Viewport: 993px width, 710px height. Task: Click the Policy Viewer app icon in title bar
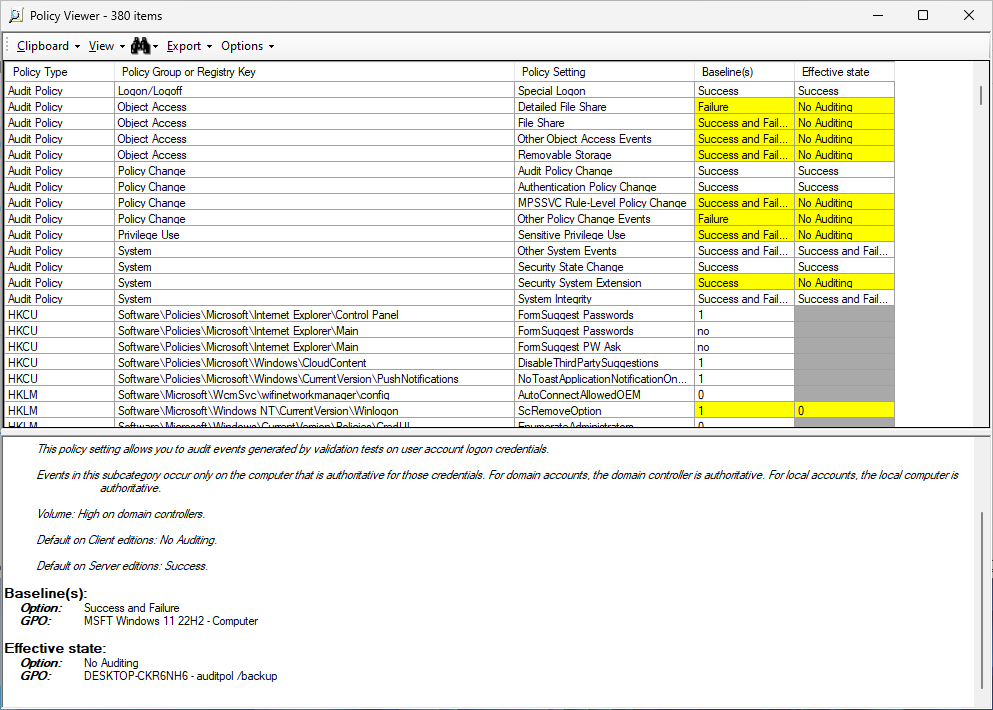point(16,15)
